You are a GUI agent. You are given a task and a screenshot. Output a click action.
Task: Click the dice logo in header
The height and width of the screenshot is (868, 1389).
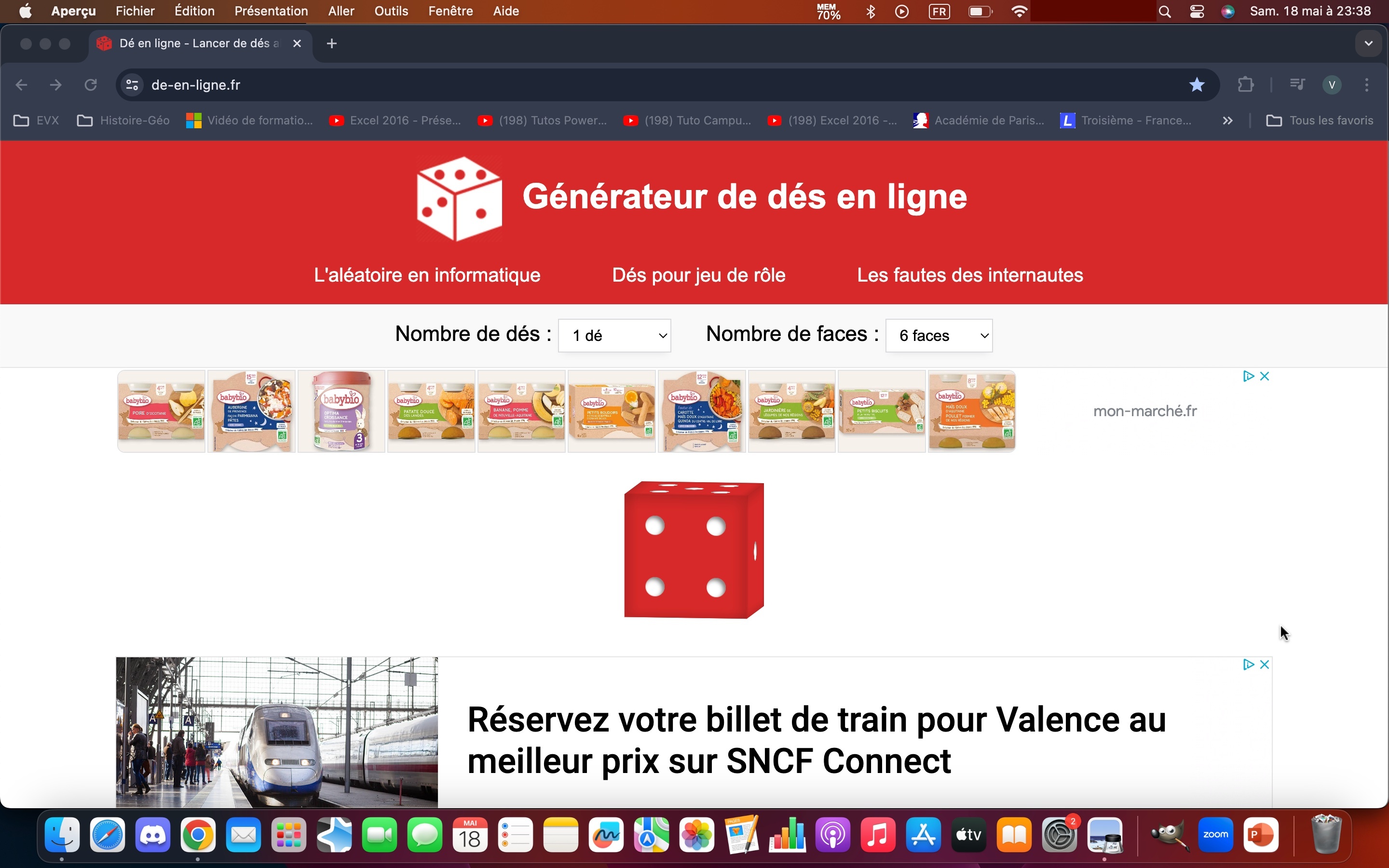(x=459, y=198)
